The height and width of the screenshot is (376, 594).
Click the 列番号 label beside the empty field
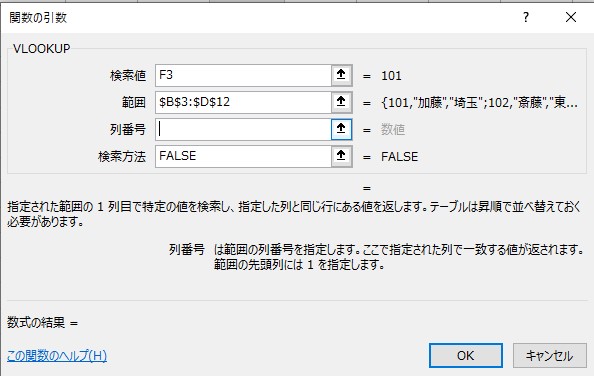click(x=128, y=129)
